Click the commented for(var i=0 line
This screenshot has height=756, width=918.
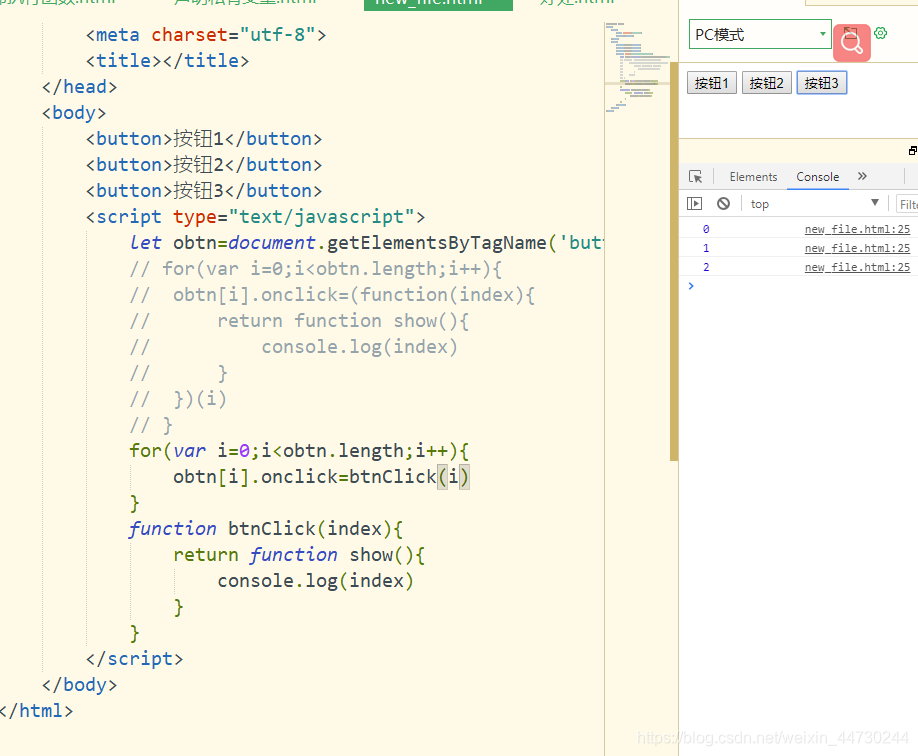[316, 269]
